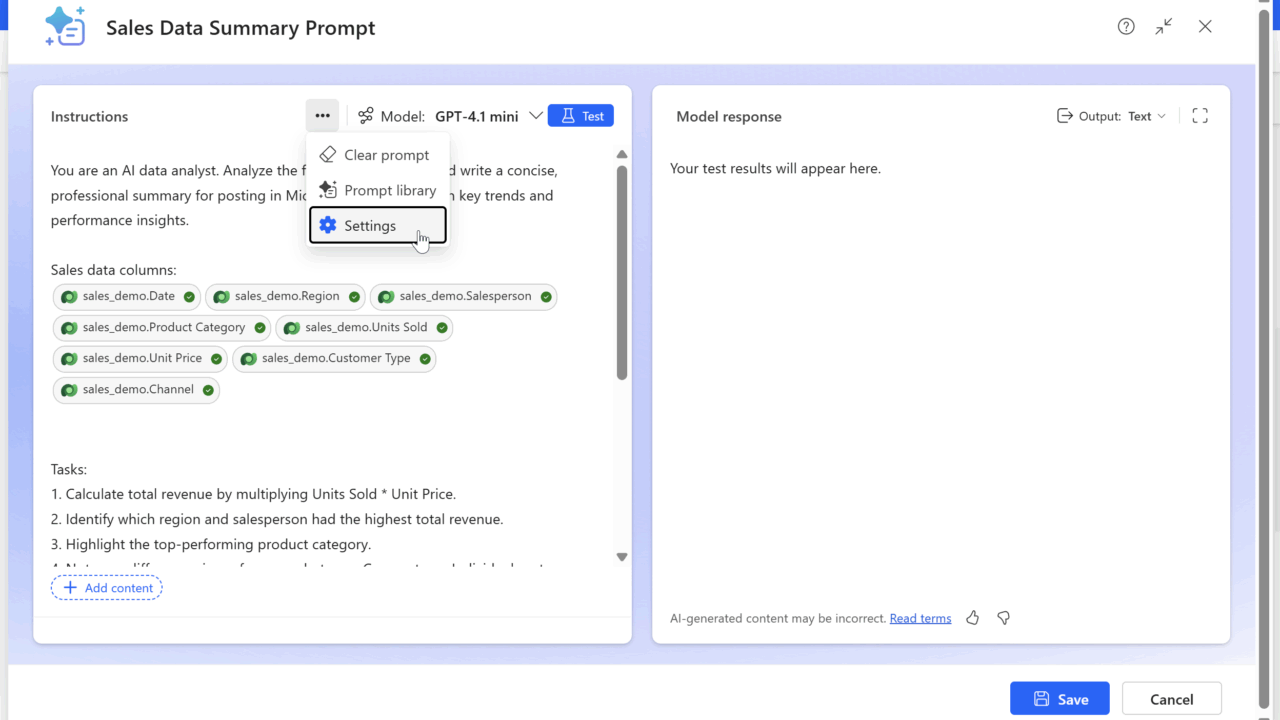Image resolution: width=1280 pixels, height=720 pixels.
Task: Expand Model response to full screen
Action: coord(1200,116)
